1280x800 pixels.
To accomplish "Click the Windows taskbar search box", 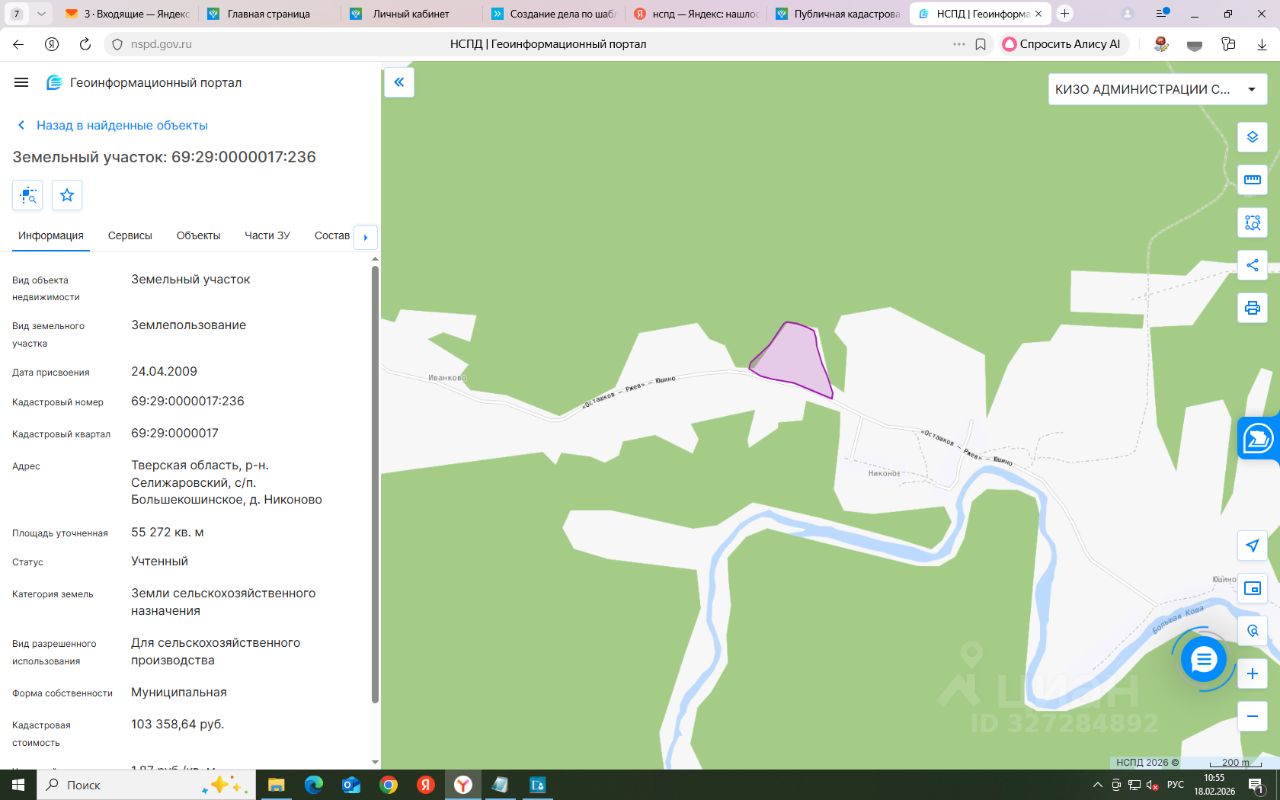I will click(x=146, y=785).
